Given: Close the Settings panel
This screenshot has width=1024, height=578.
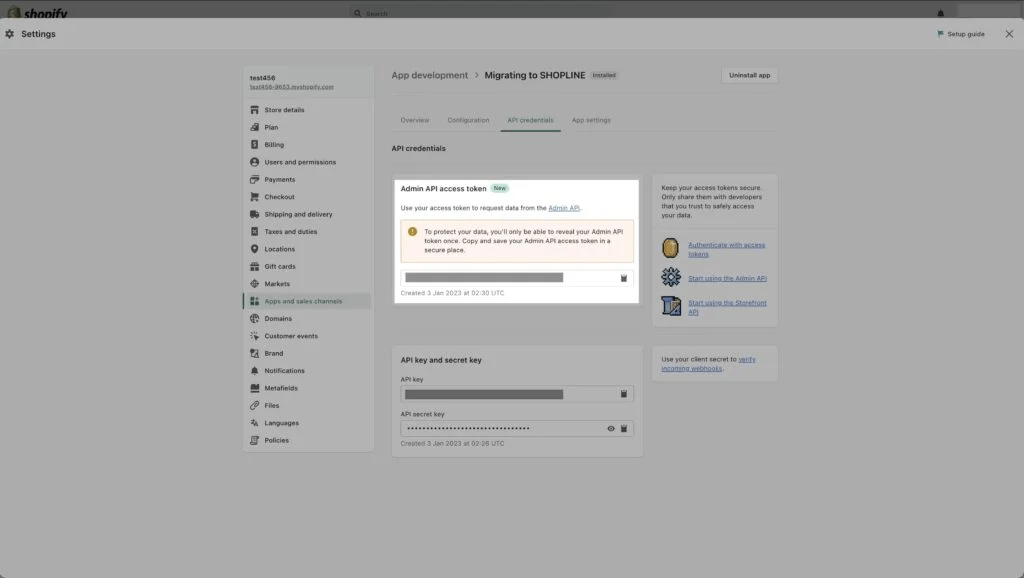Looking at the screenshot, I should pyautogui.click(x=1009, y=34).
